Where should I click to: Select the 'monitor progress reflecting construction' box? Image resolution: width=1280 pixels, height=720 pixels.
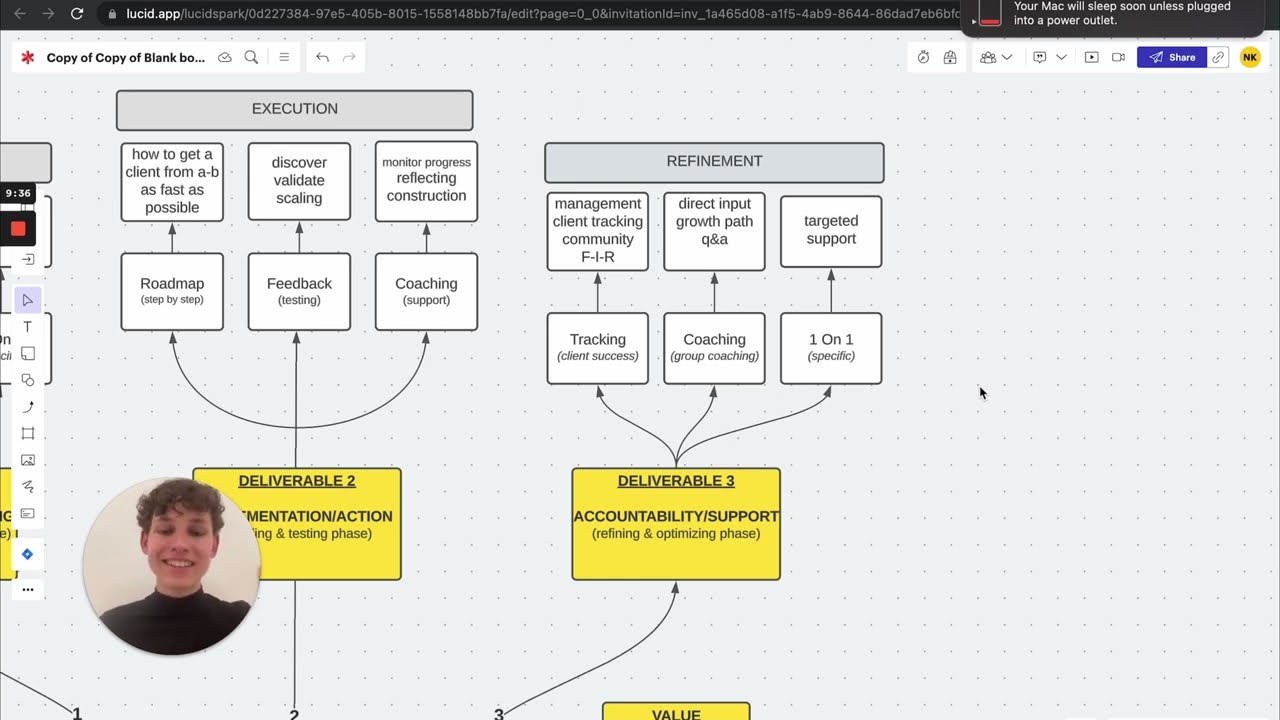coord(426,181)
